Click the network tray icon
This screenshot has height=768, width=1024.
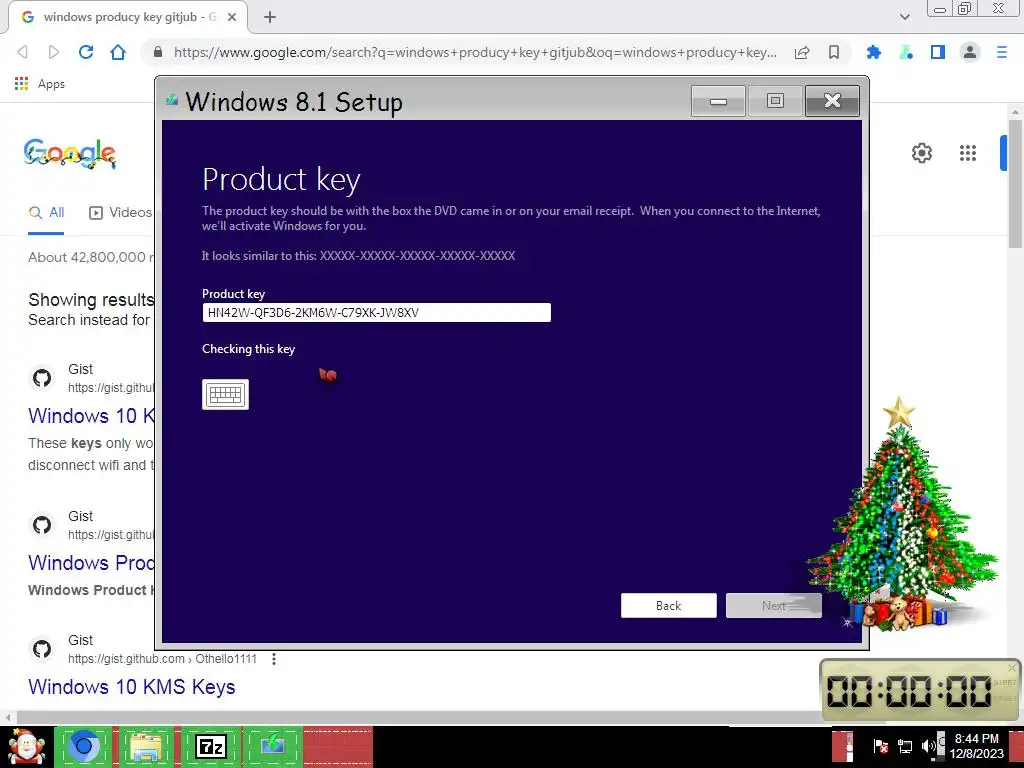pos(904,746)
